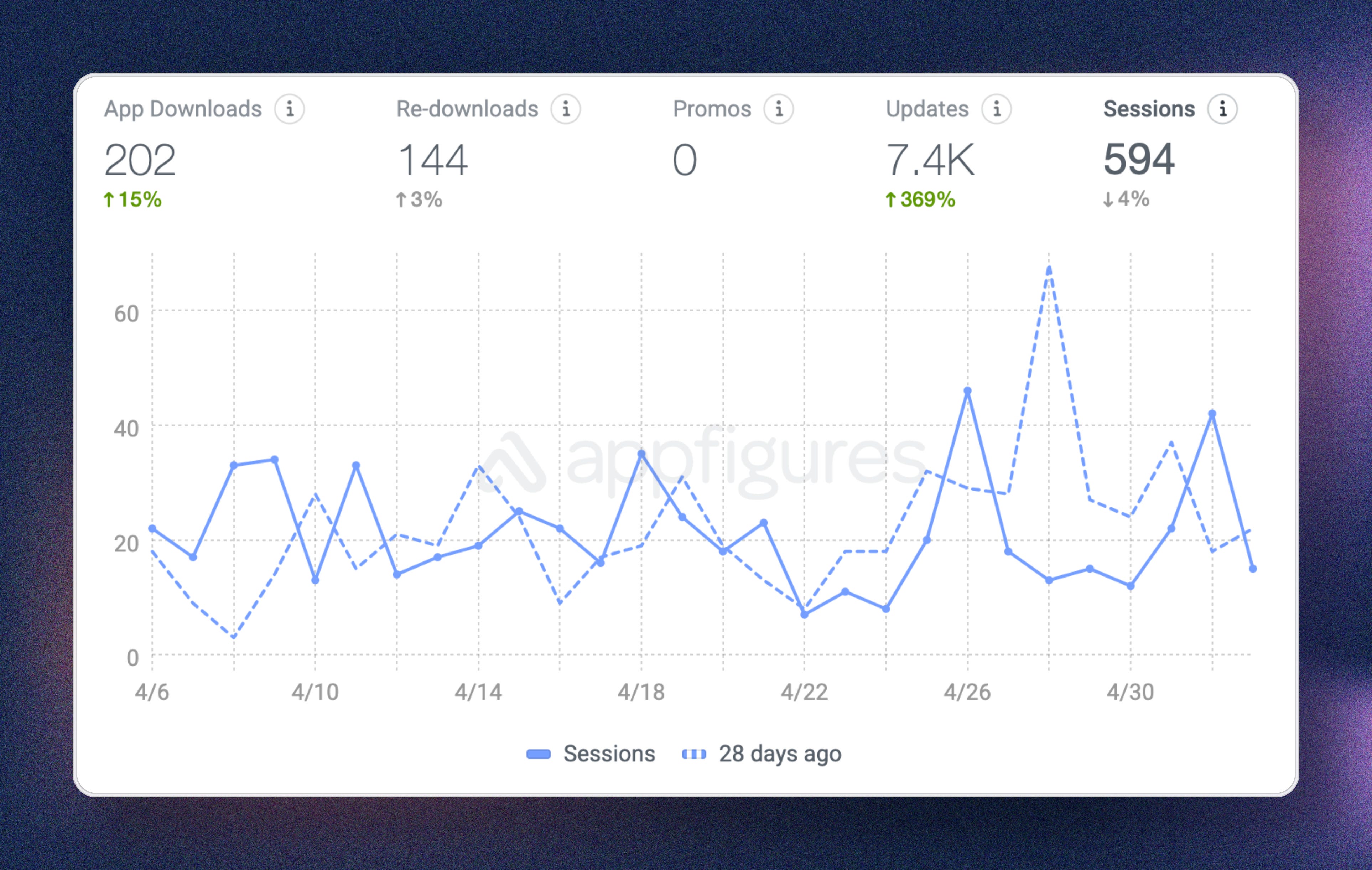
Task: Select the Sessions metric label
Action: click(1149, 109)
